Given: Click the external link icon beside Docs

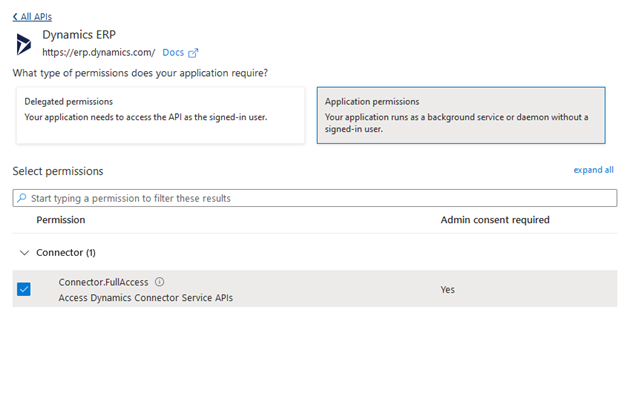Looking at the screenshot, I should click(193, 53).
